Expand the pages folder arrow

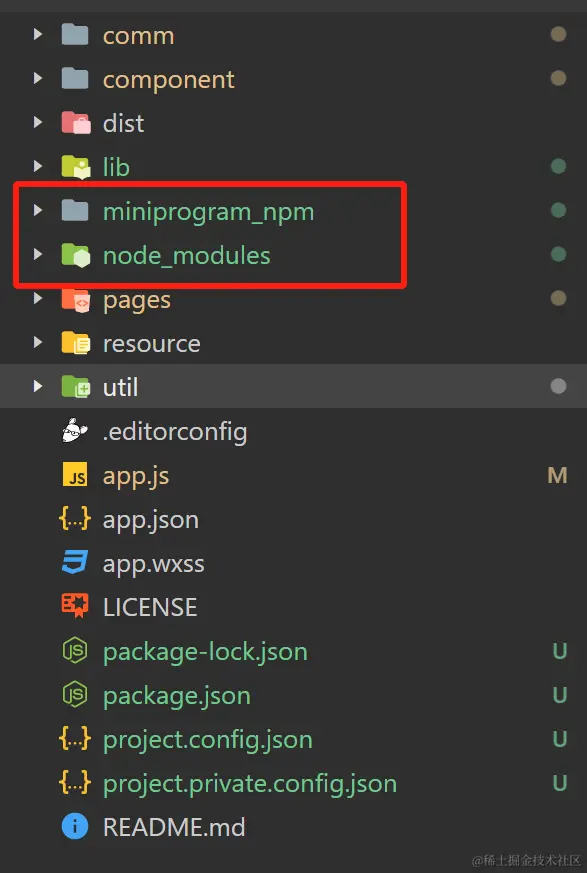pos(37,298)
